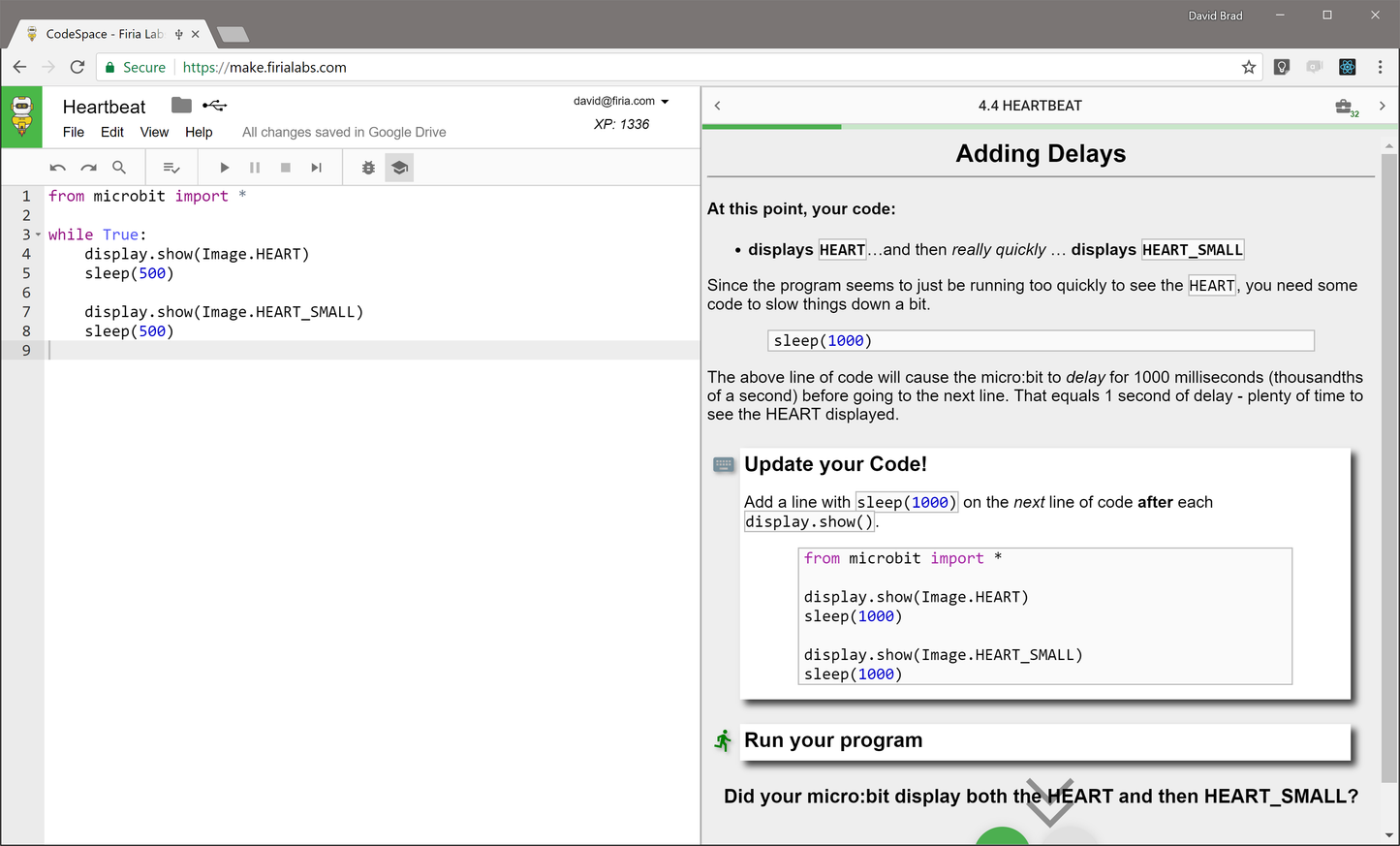The width and height of the screenshot is (1400, 846).
Task: Run the program with the Play icon
Action: coord(224,167)
